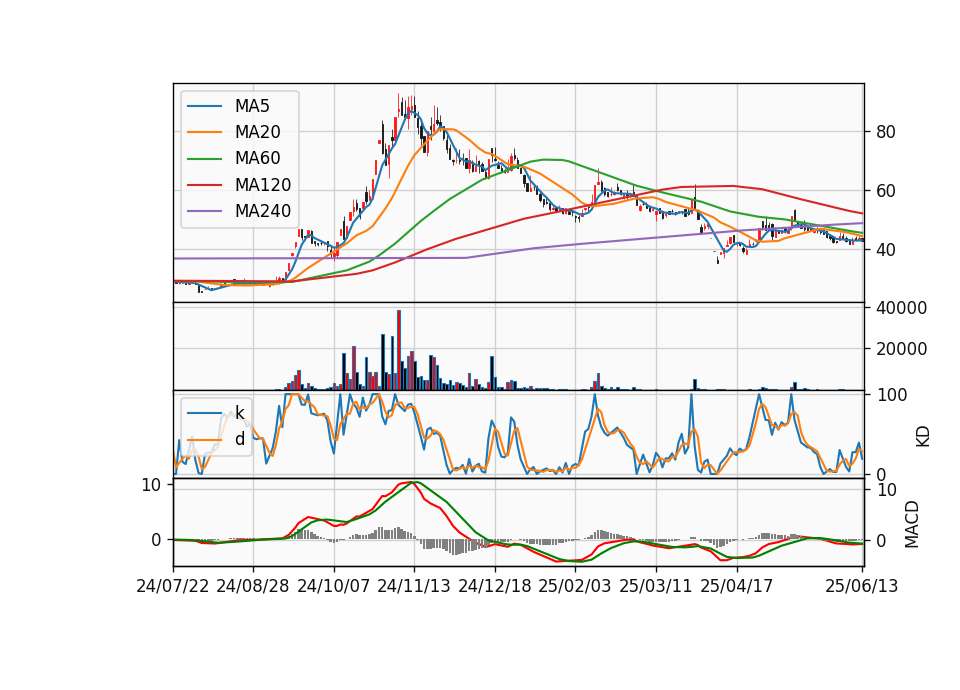Click the KD axis value 100

[892, 395]
